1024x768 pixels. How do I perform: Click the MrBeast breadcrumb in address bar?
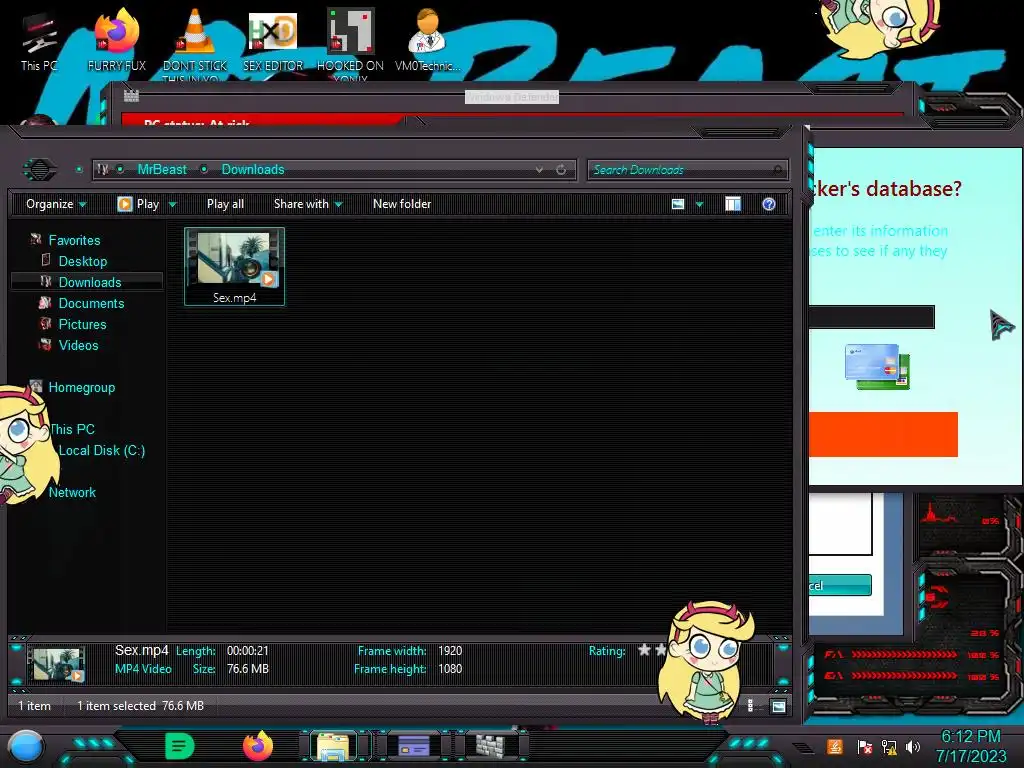(x=162, y=170)
